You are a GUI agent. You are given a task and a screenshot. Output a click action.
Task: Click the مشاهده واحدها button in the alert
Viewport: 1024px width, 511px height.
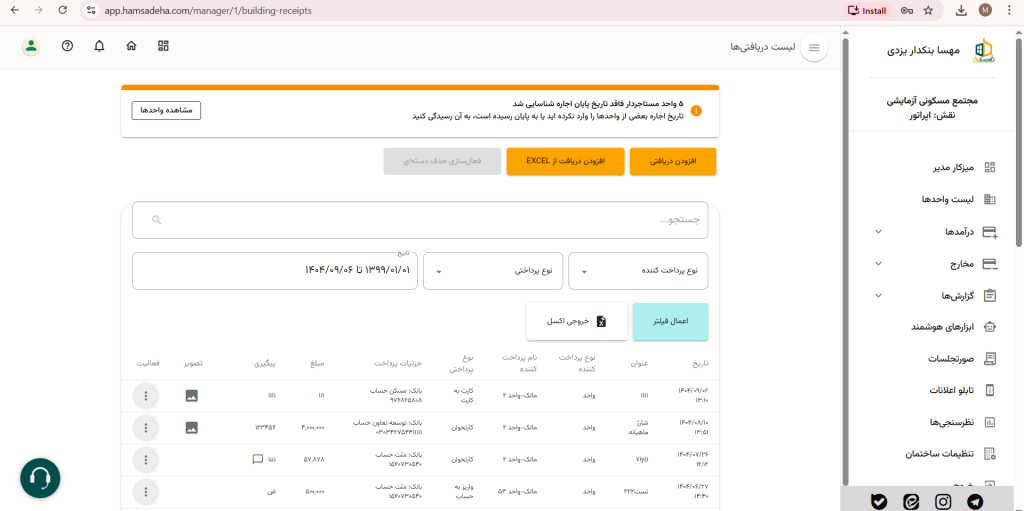167,110
